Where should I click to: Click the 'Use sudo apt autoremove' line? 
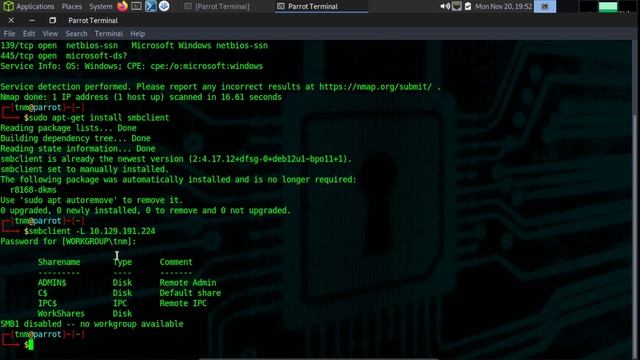click(x=91, y=200)
